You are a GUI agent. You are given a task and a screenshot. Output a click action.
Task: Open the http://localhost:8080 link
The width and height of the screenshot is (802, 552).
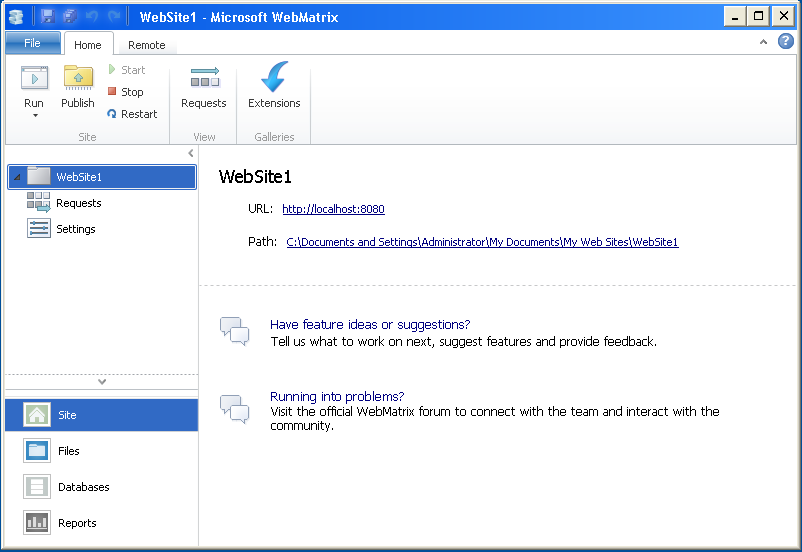[333, 209]
